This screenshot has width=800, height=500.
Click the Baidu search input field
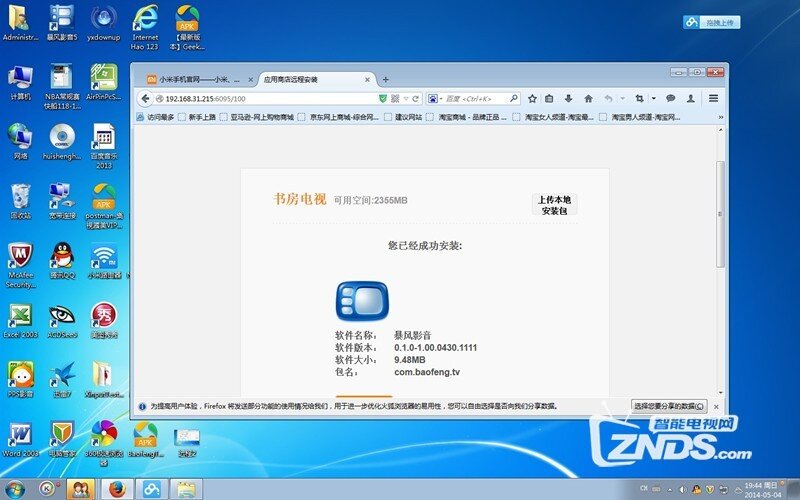click(x=476, y=98)
